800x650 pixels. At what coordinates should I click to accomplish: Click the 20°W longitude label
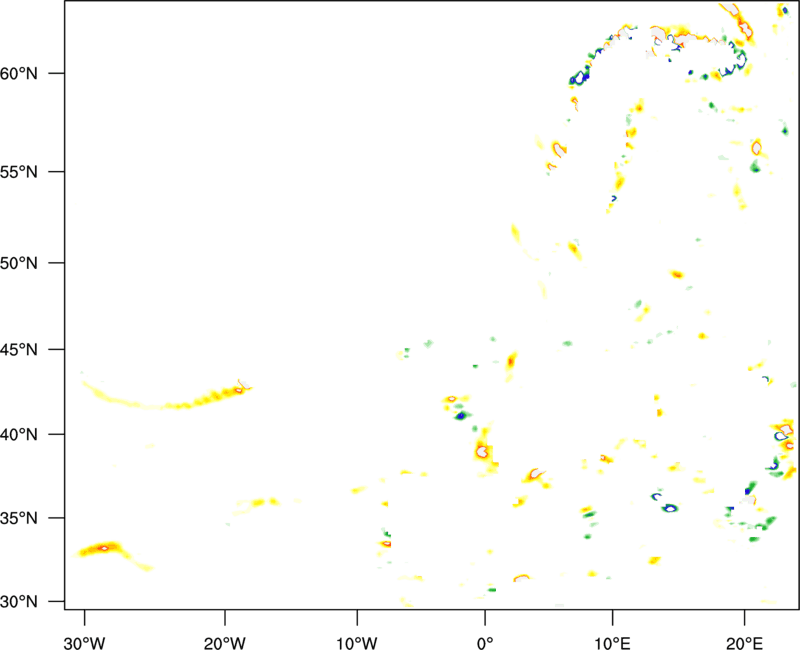click(x=225, y=643)
